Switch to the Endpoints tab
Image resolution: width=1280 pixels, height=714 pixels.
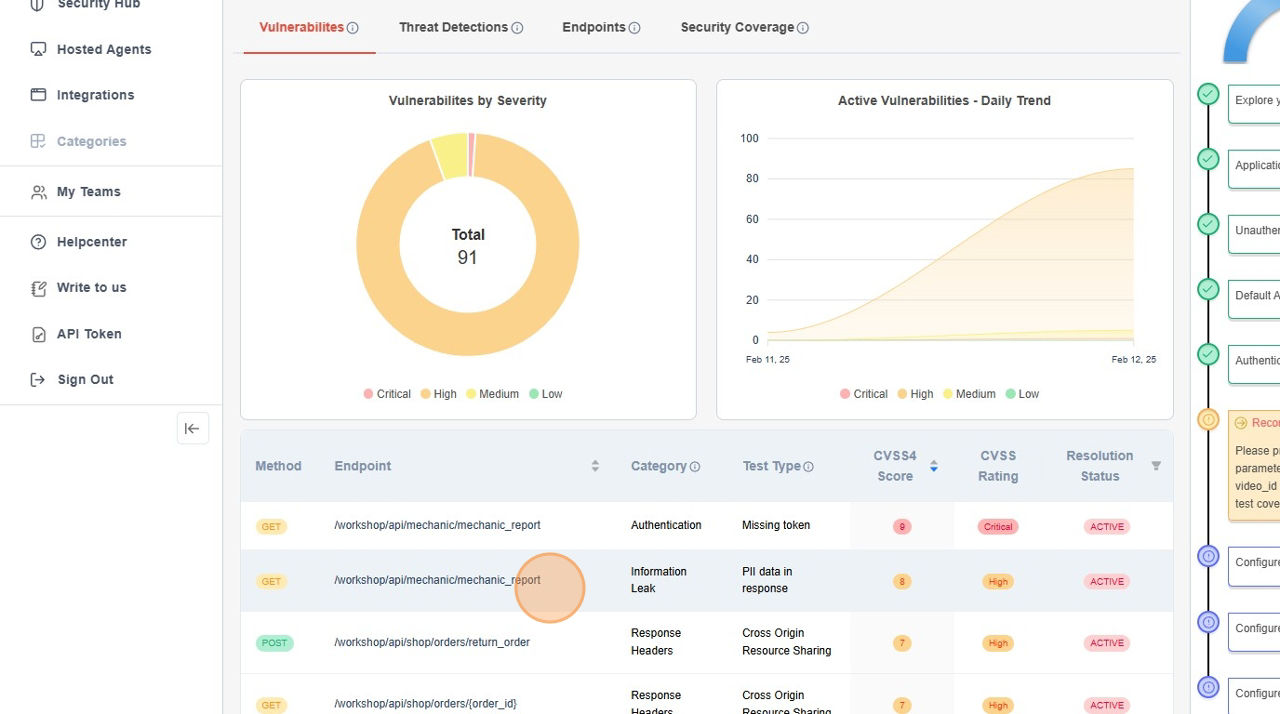[x=593, y=28]
